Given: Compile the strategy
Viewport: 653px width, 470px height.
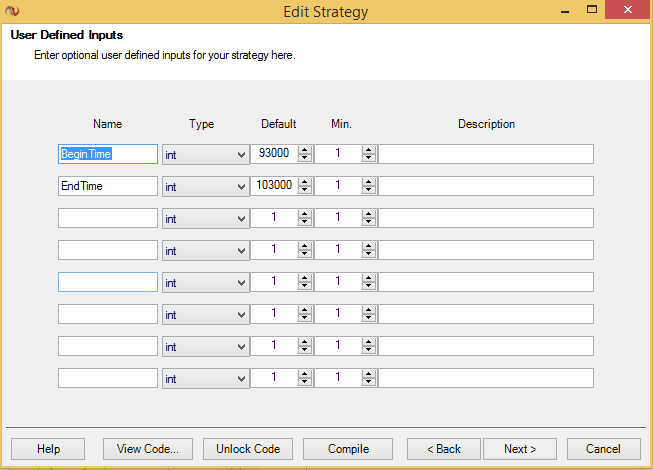Looking at the screenshot, I should pyautogui.click(x=348, y=449).
